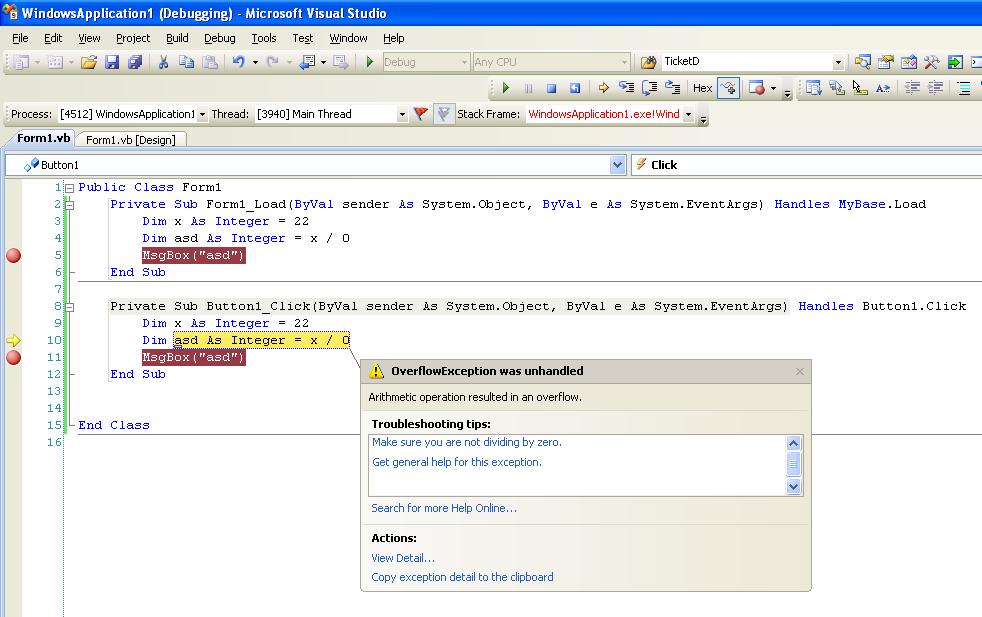Open the Debug menu
The image size is (982, 617).
tap(220, 38)
